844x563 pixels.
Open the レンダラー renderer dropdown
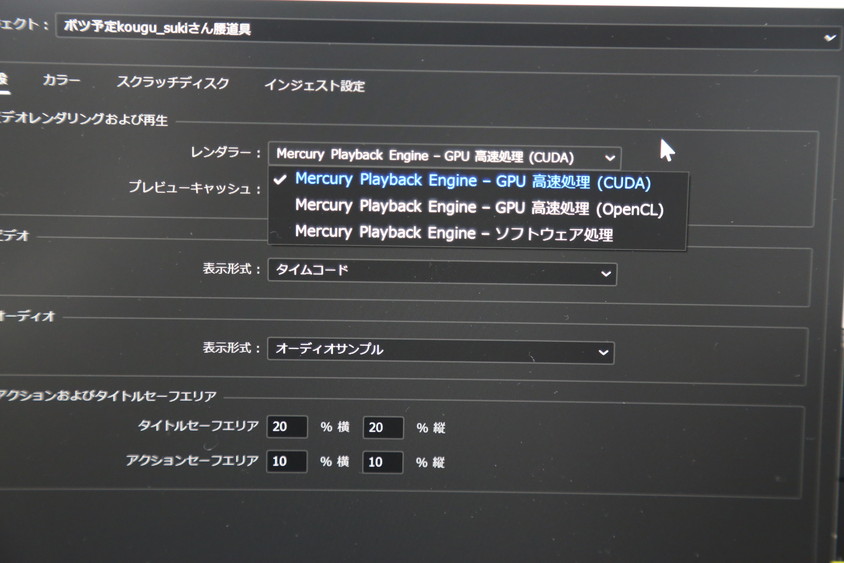click(x=445, y=157)
